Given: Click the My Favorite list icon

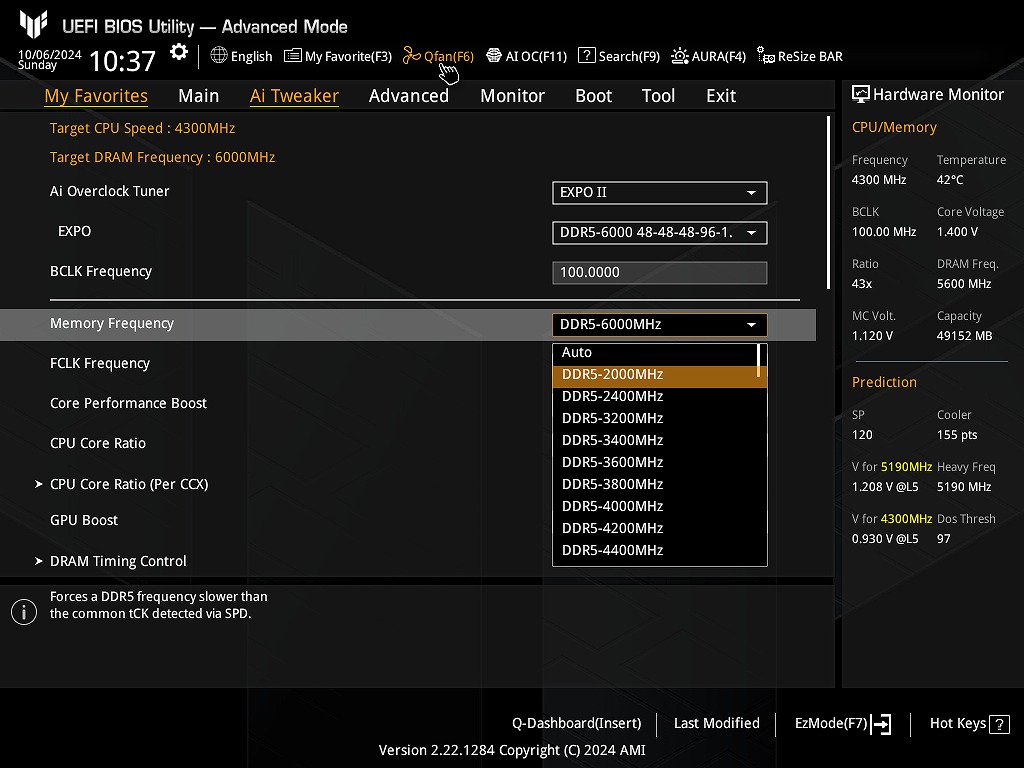Looking at the screenshot, I should pos(293,56).
